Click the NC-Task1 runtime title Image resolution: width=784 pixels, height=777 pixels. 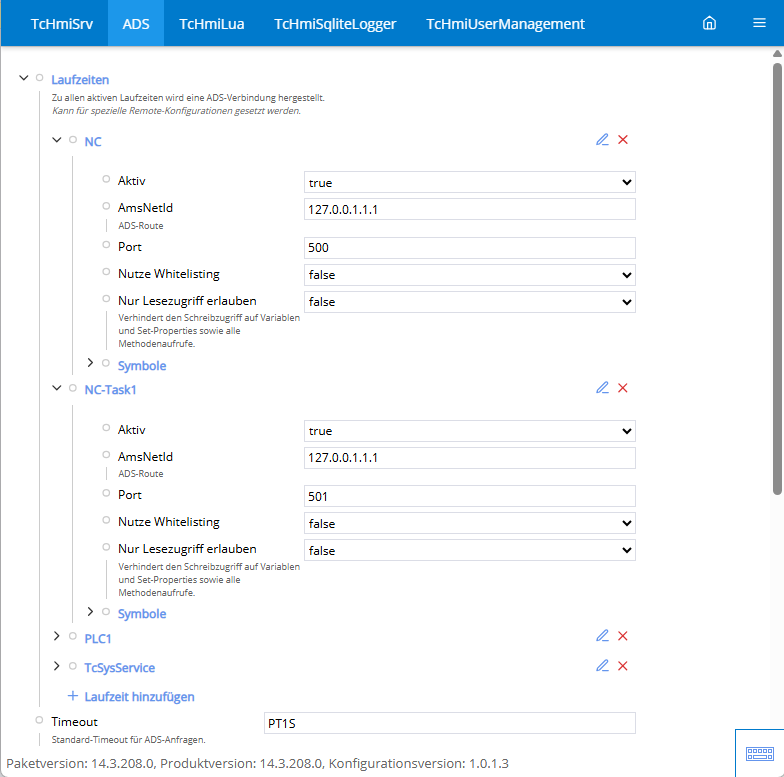110,390
